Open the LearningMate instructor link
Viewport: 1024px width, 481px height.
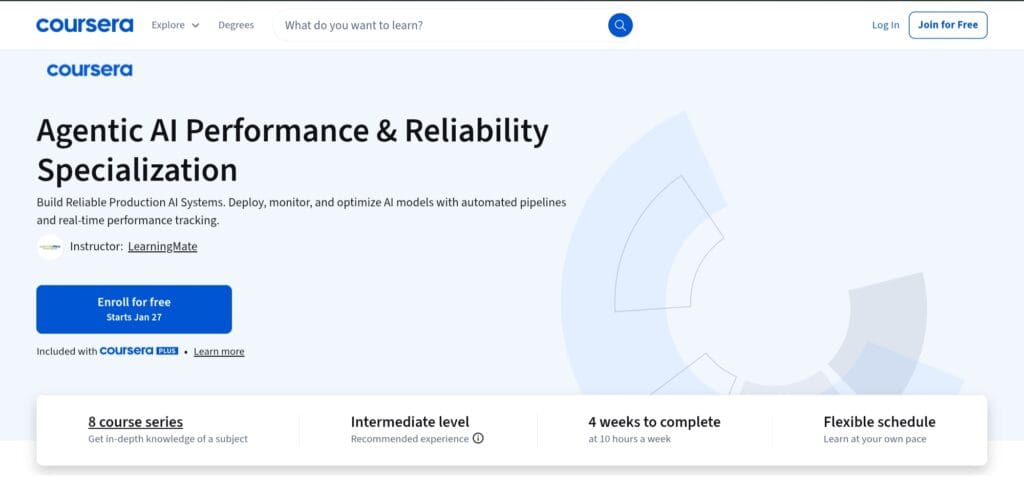click(x=163, y=247)
